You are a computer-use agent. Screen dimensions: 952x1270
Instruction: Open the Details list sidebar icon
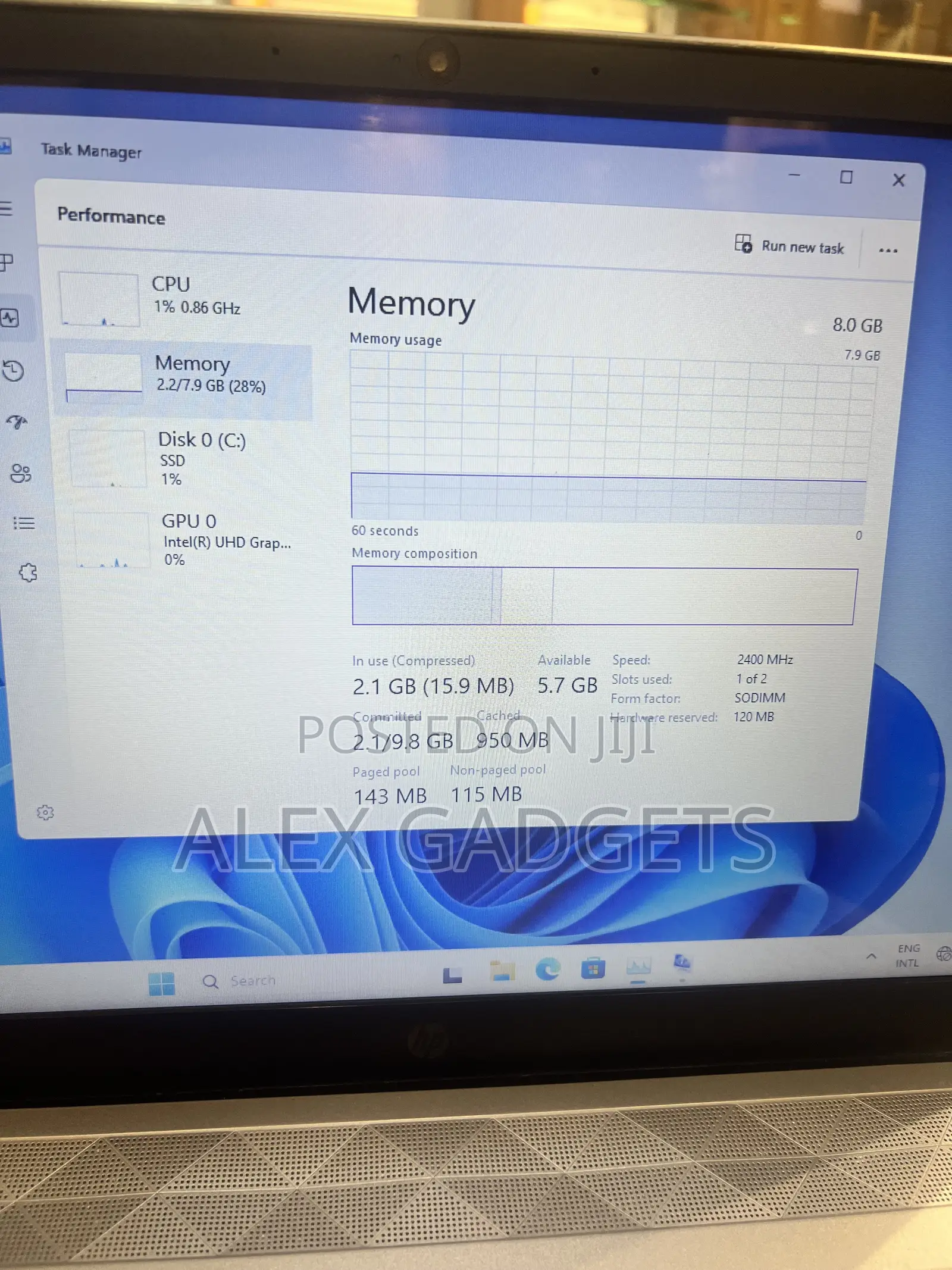point(24,523)
